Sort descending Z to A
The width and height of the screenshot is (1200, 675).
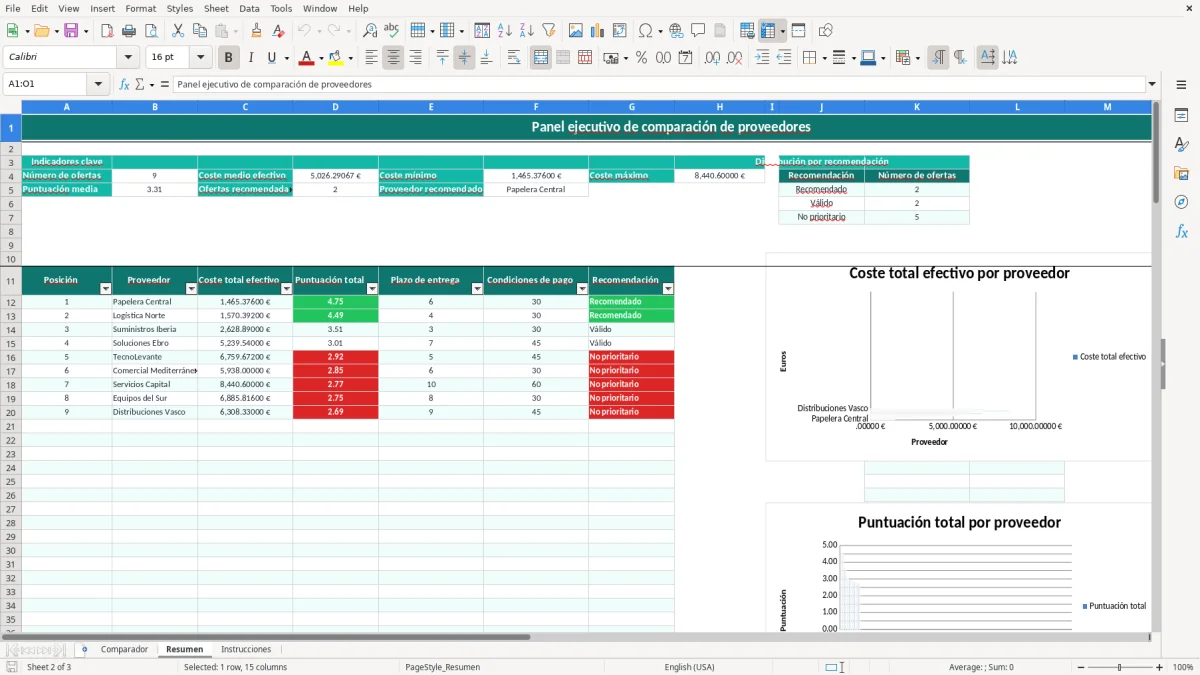526,31
